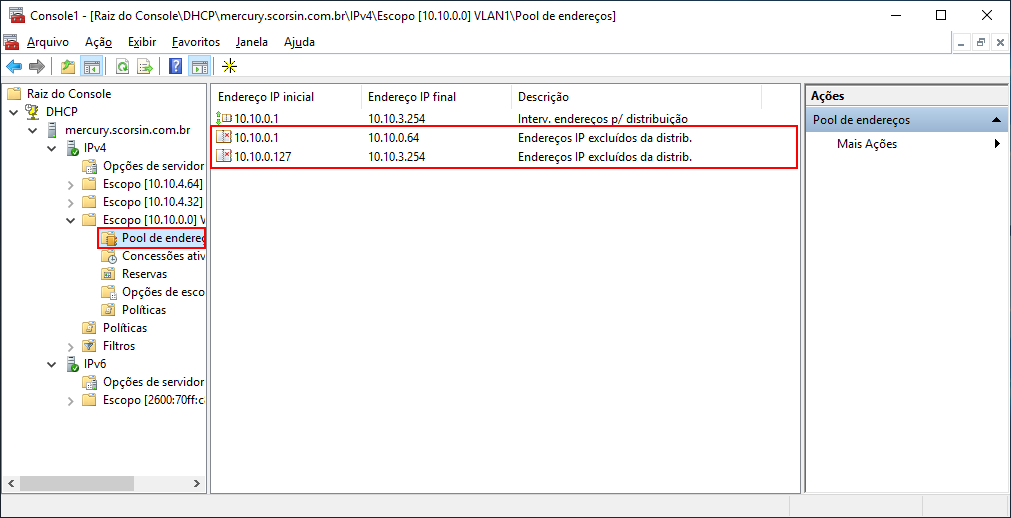Open the Exibir menu

point(142,43)
